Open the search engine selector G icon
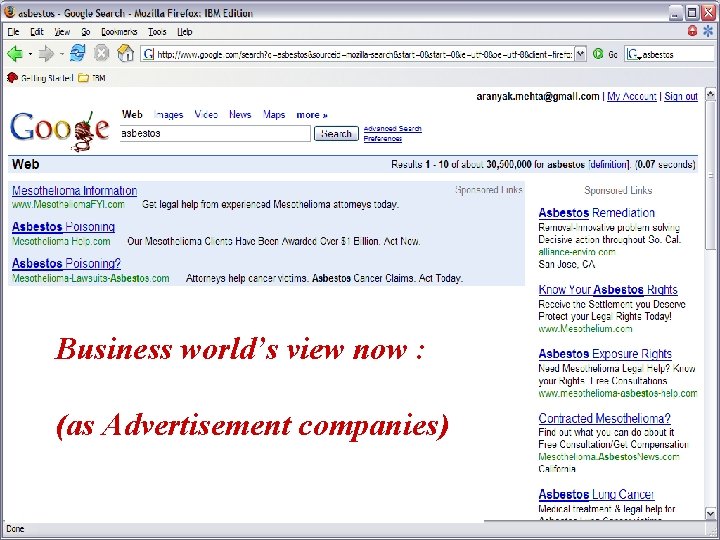The width and height of the screenshot is (720, 540). tap(634, 55)
